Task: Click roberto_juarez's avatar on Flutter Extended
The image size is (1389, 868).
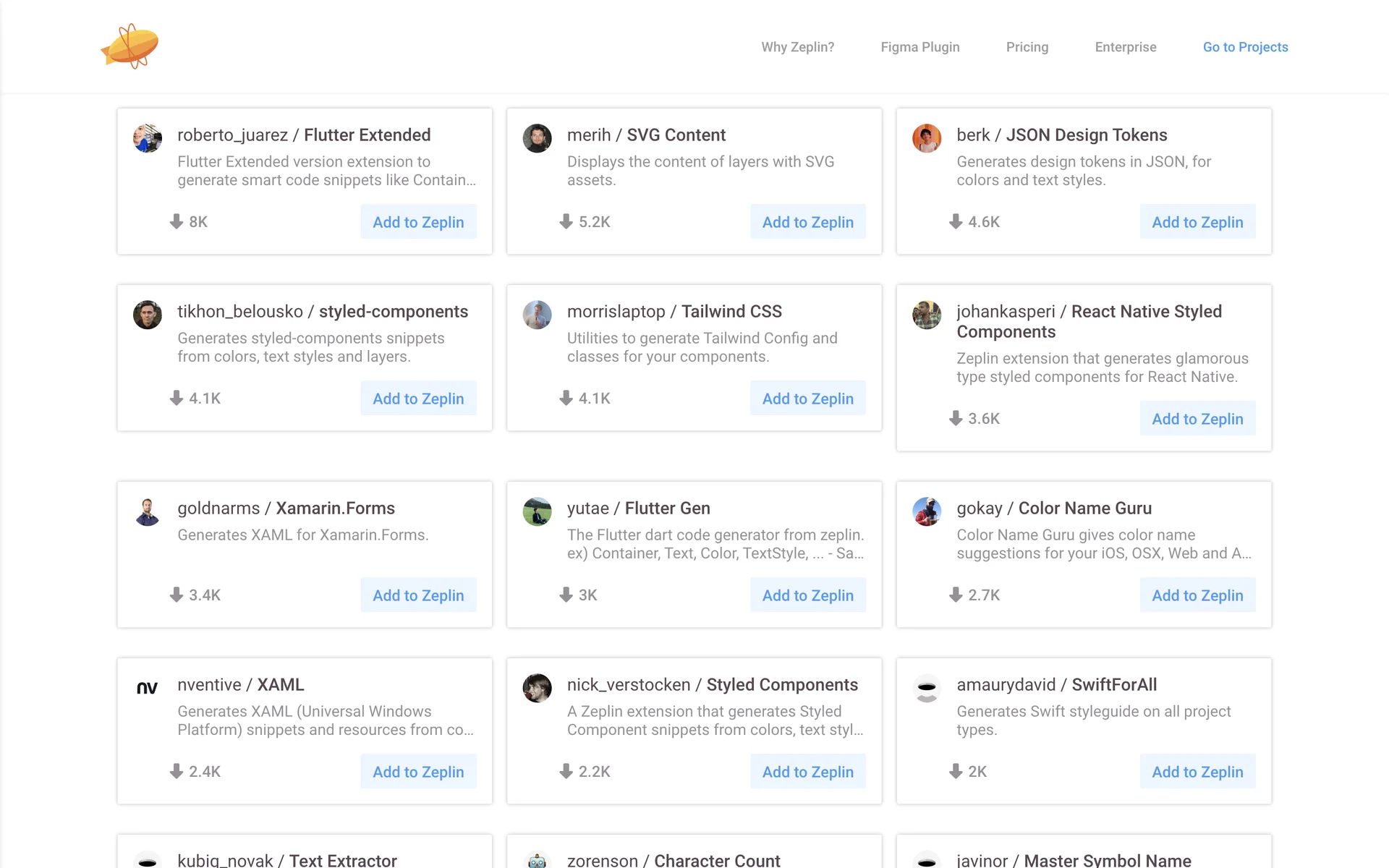Action: [x=148, y=138]
